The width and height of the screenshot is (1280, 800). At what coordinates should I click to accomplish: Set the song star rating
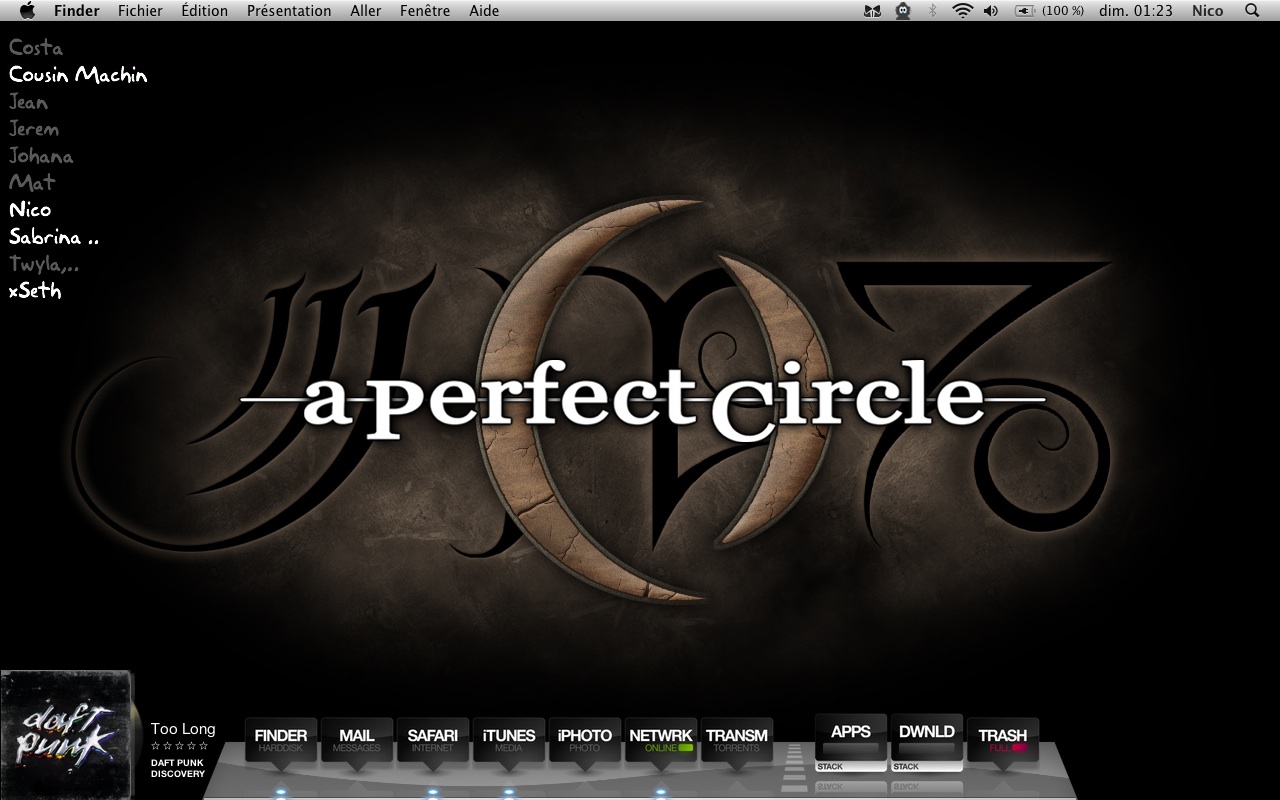pos(180,746)
